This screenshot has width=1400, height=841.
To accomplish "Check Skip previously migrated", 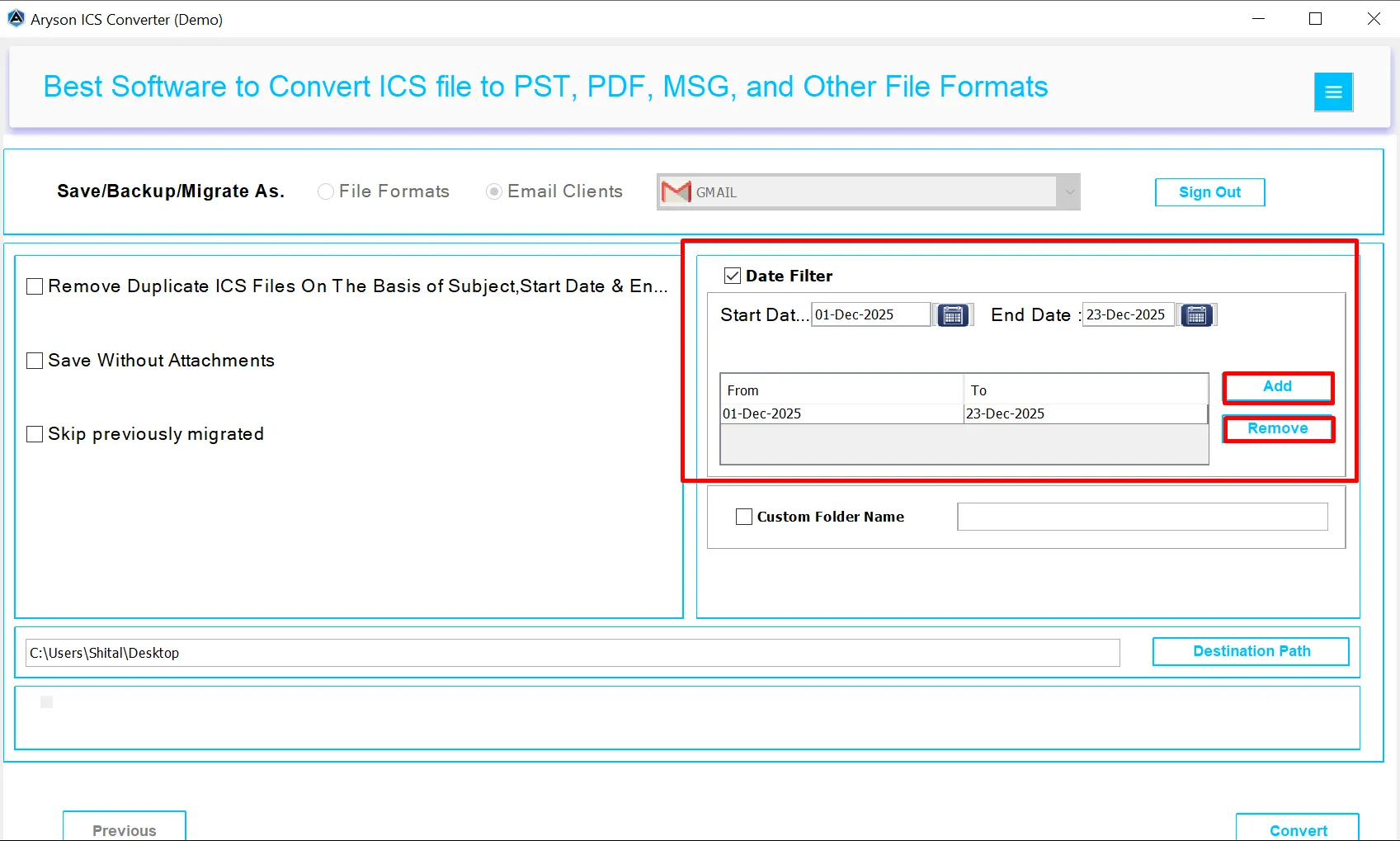I will click(x=34, y=433).
